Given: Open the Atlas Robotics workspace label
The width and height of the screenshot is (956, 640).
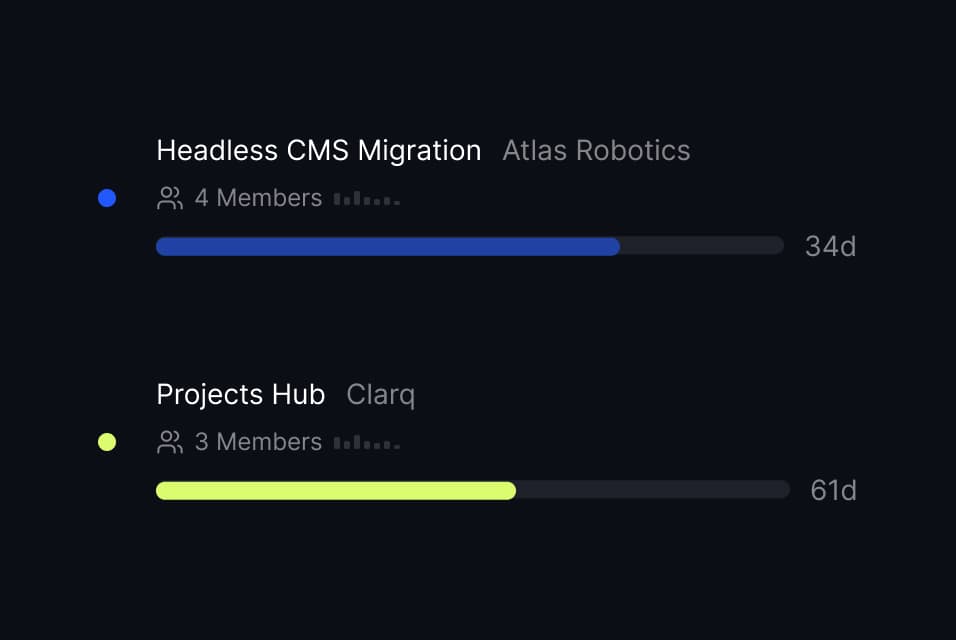Looking at the screenshot, I should click(596, 150).
